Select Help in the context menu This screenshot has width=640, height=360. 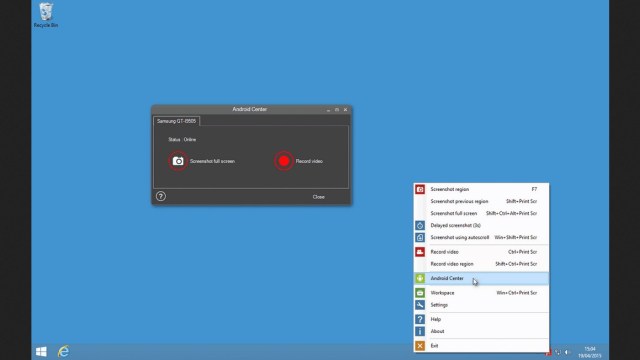click(481, 319)
